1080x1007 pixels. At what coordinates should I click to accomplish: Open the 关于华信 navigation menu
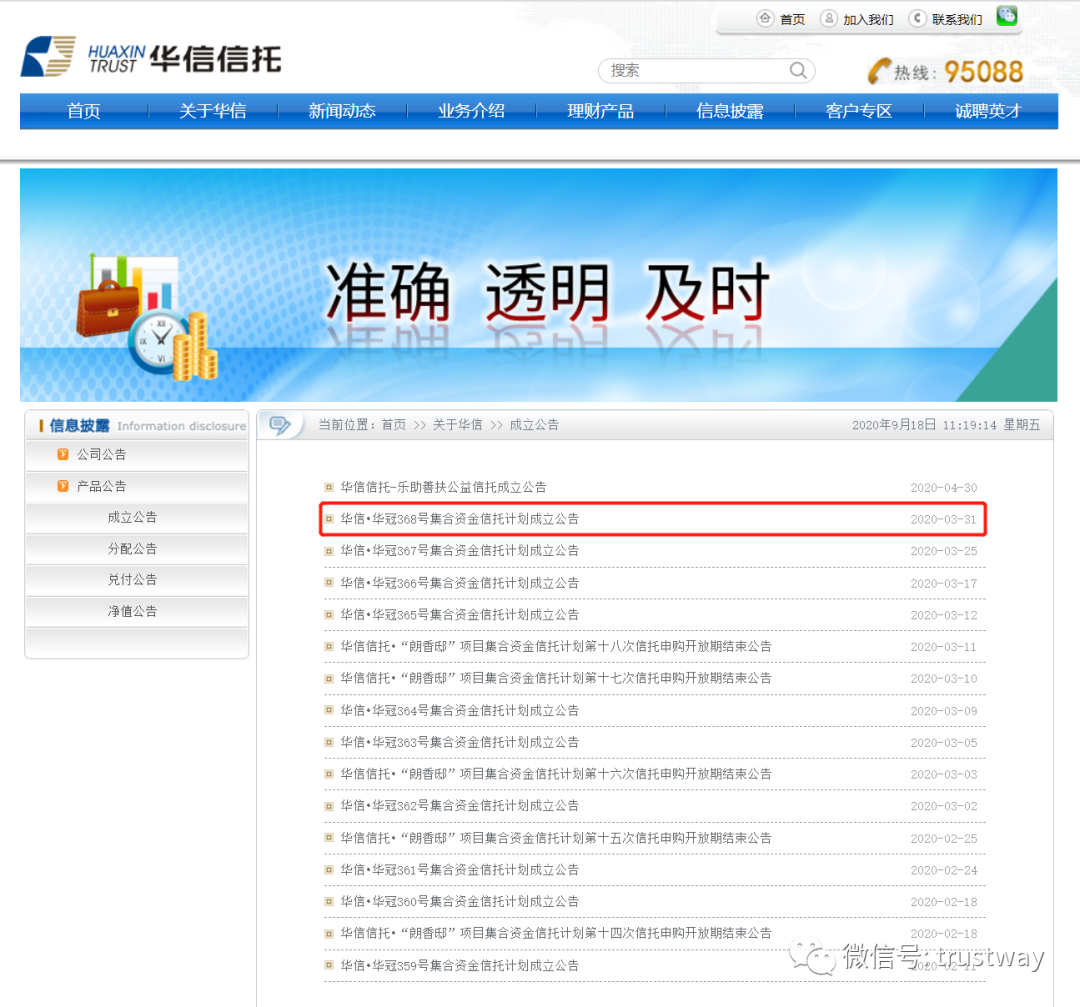[x=213, y=111]
